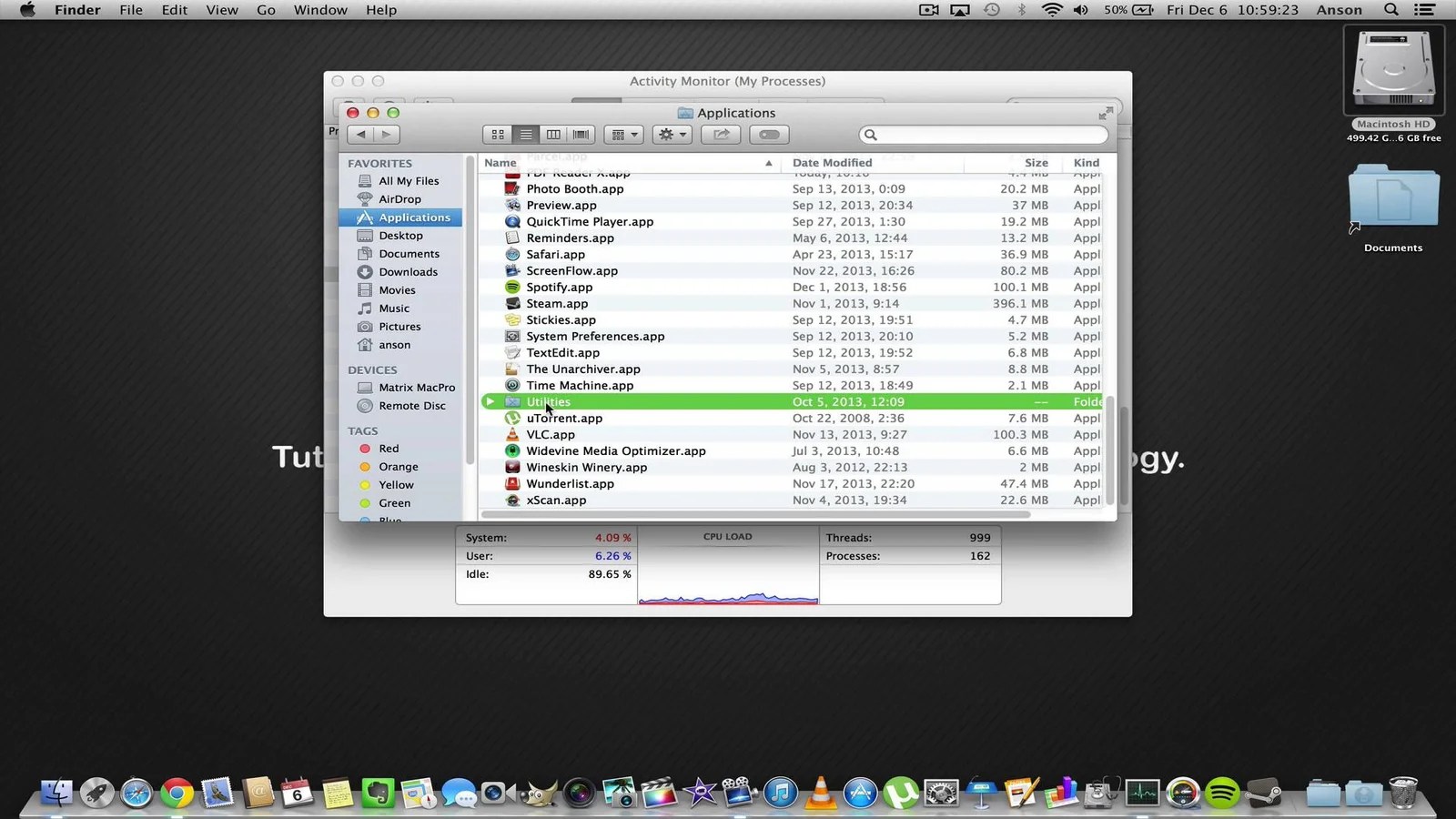The width and height of the screenshot is (1456, 819).
Task: Launch Steam from the Dock
Action: (x=1265, y=793)
